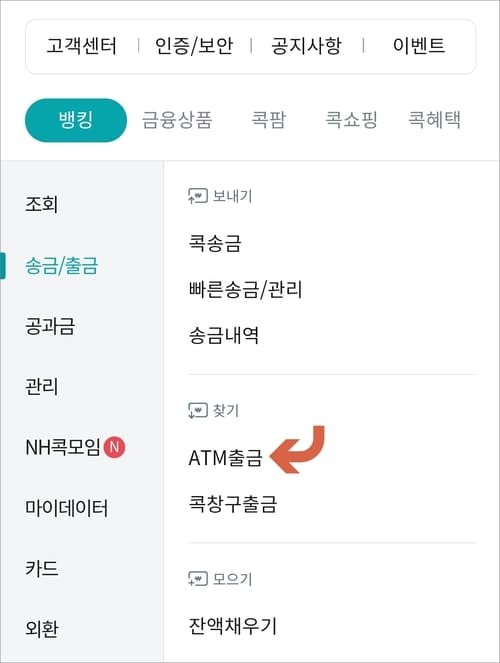Open 고객센터 link
The height and width of the screenshot is (663, 500).
tap(82, 46)
